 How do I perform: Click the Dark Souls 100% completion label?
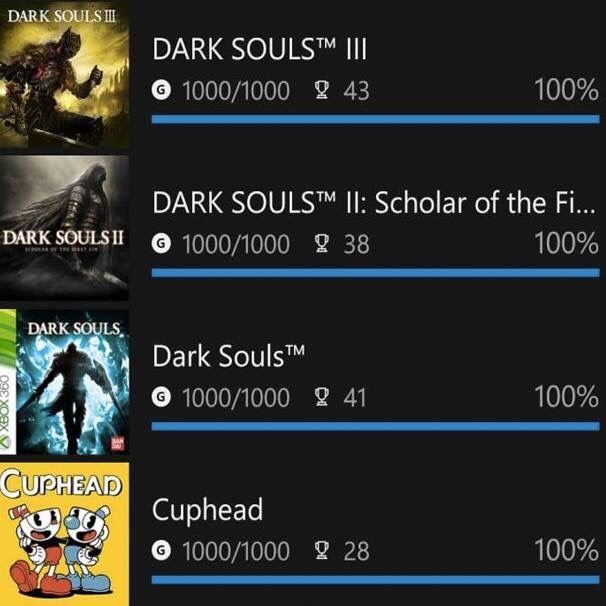click(566, 397)
